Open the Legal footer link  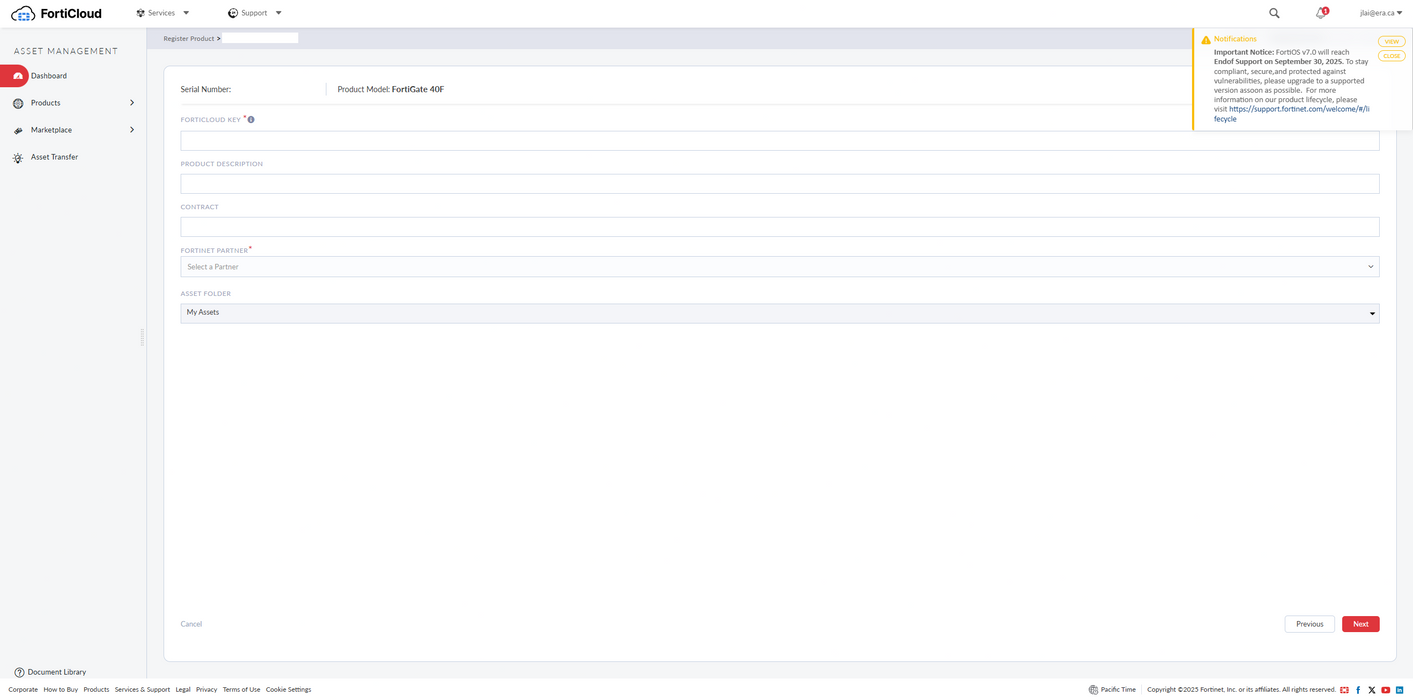point(183,689)
